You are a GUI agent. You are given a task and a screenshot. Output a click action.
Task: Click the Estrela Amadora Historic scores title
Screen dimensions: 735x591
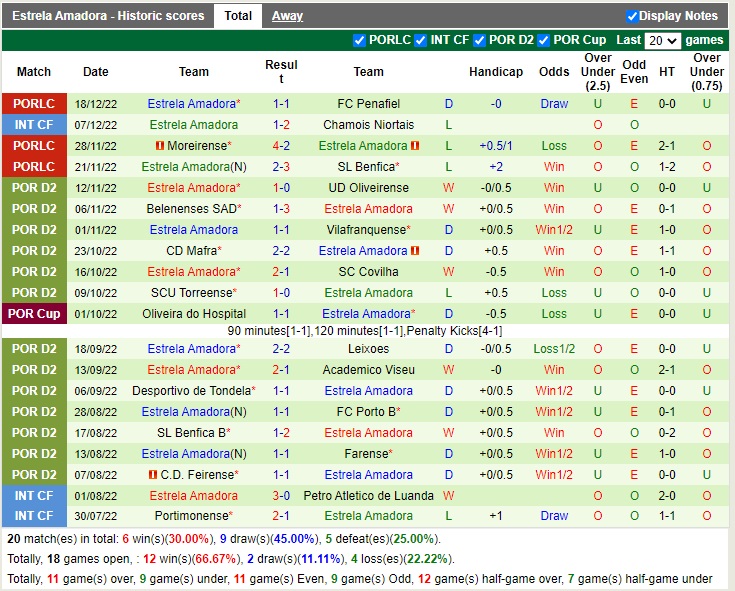(x=108, y=16)
